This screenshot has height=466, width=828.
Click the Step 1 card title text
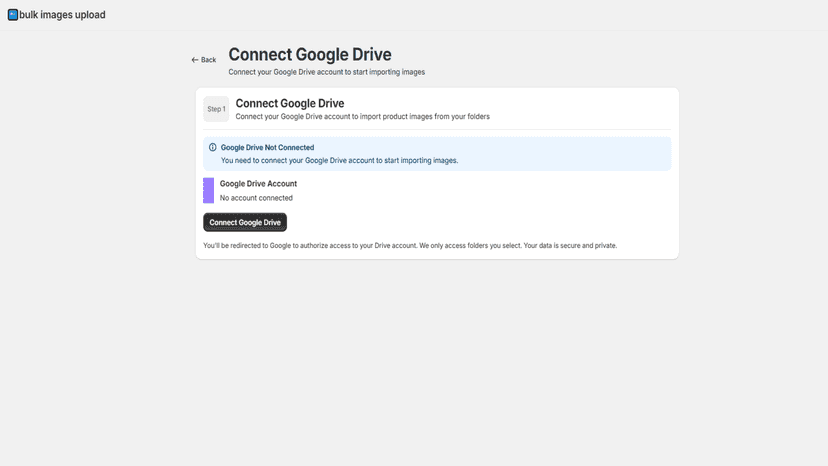290,104
